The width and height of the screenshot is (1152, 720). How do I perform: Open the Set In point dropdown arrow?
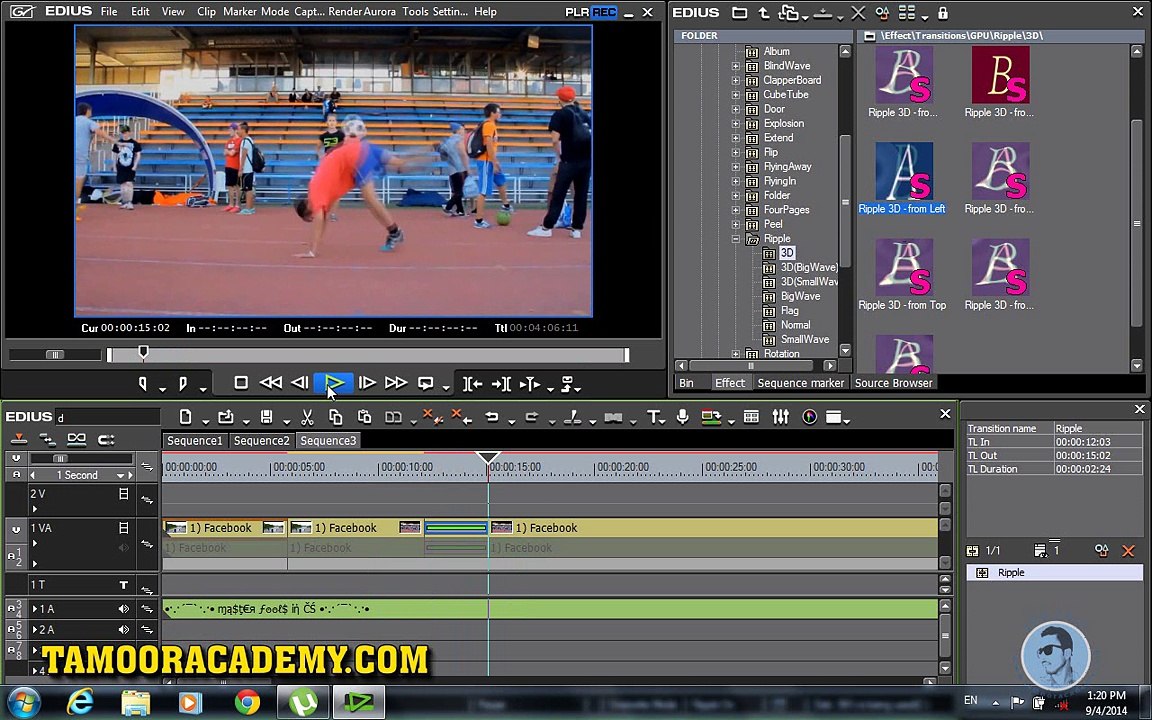pos(162,388)
